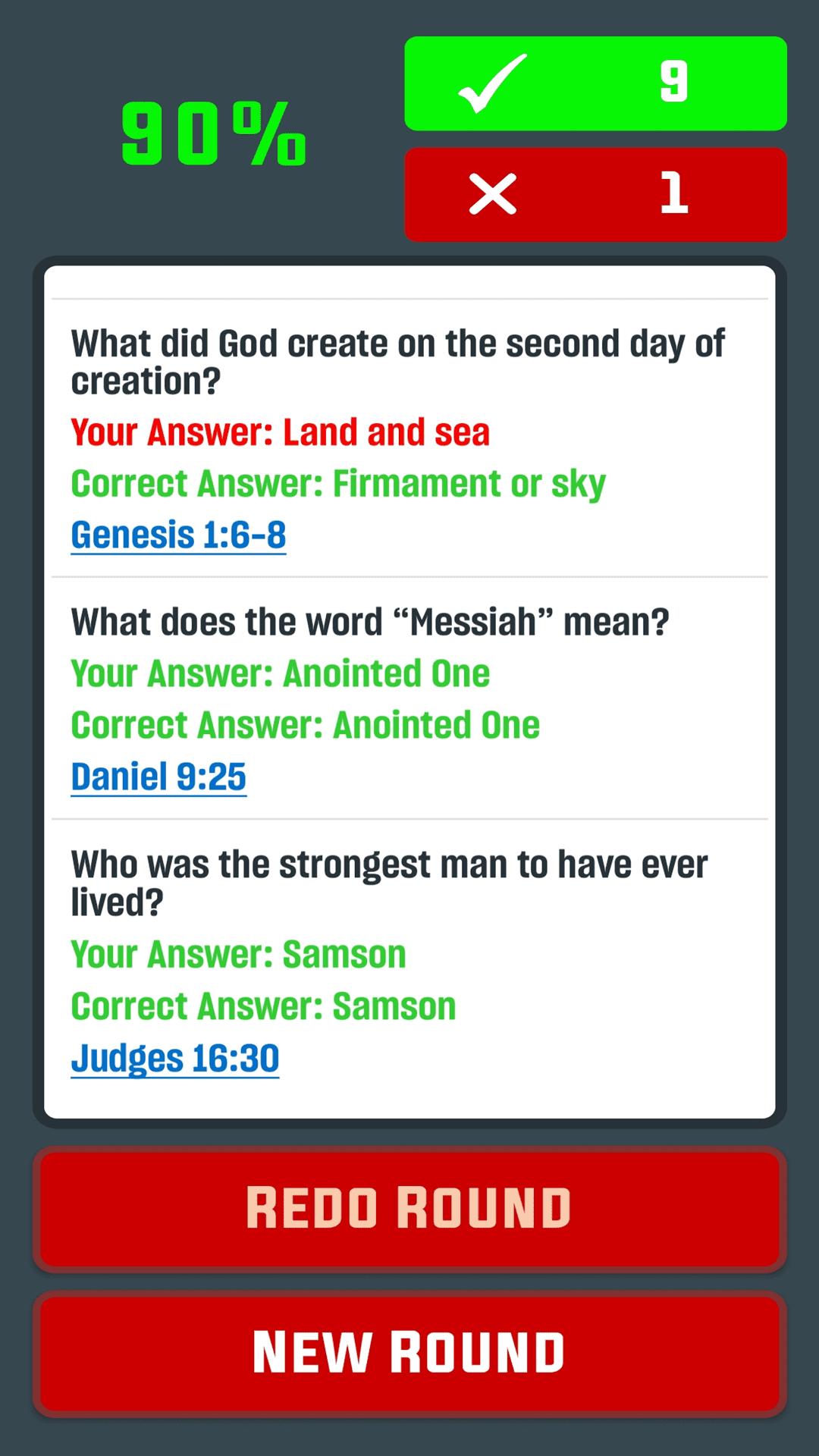Tap the 90% score text
The height and width of the screenshot is (1456, 819).
[214, 135]
